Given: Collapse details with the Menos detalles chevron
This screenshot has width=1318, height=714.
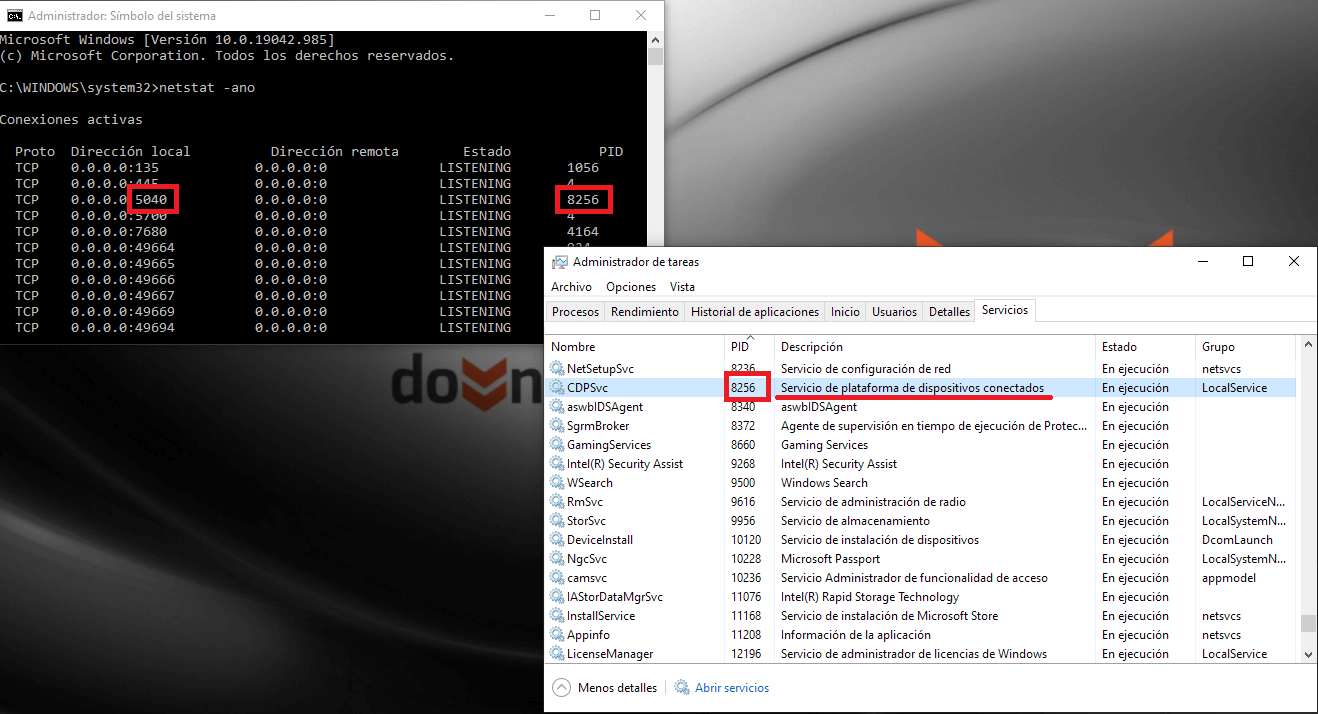Looking at the screenshot, I should pyautogui.click(x=561, y=688).
